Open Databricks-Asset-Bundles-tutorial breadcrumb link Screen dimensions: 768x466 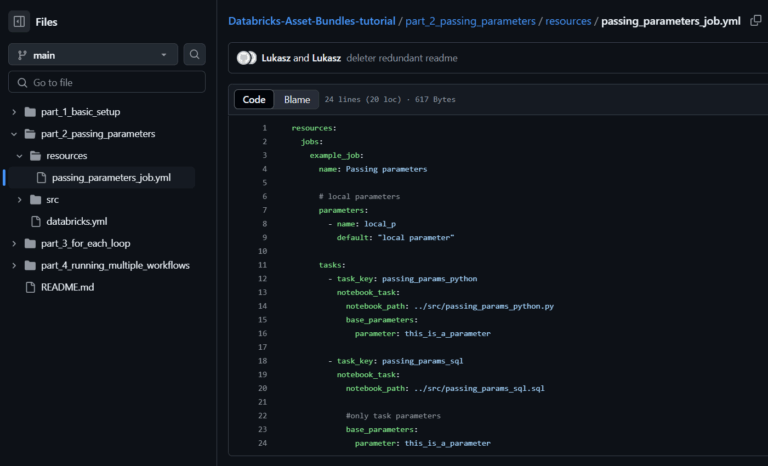312,21
